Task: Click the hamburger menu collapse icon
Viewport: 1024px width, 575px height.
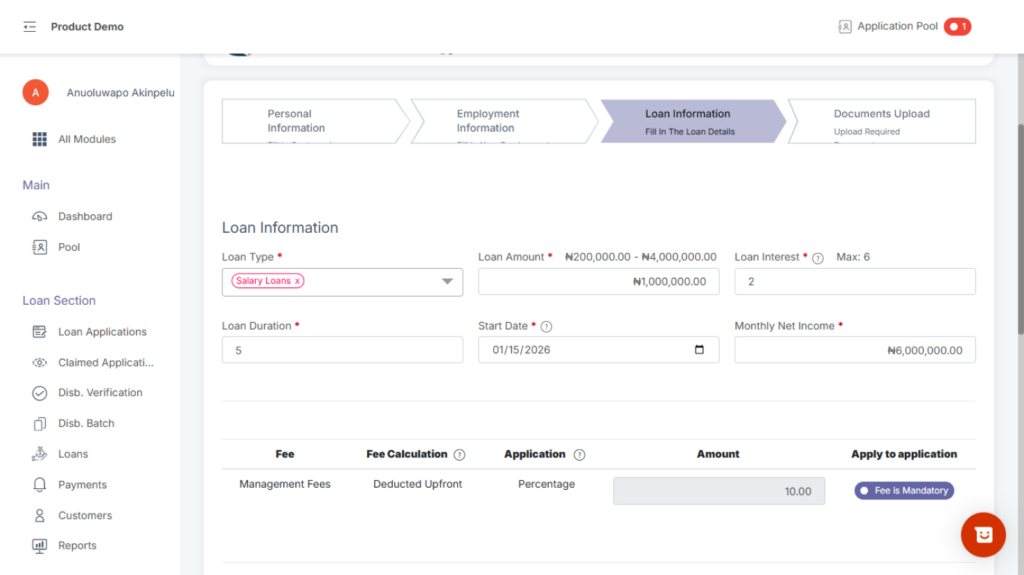Action: click(x=30, y=27)
